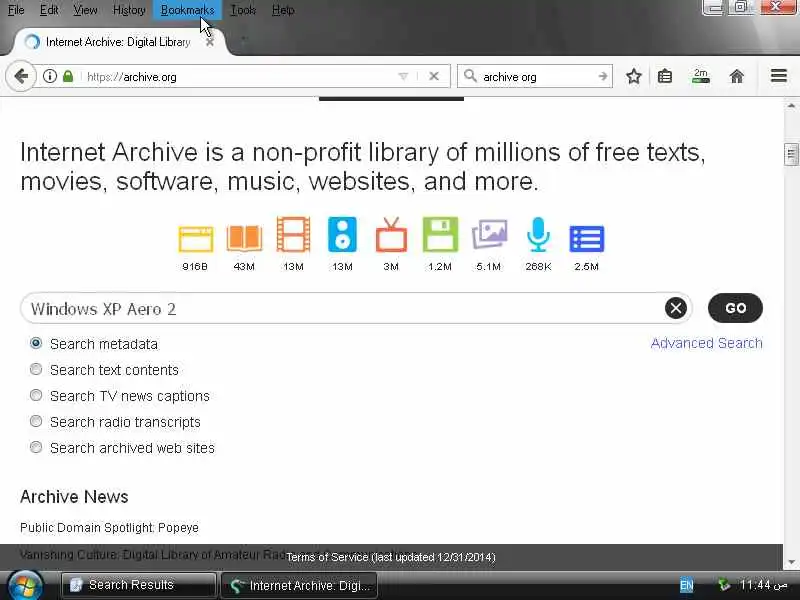Click the magnifier icon in browser search box
This screenshot has height=600, width=800.
pos(470,76)
